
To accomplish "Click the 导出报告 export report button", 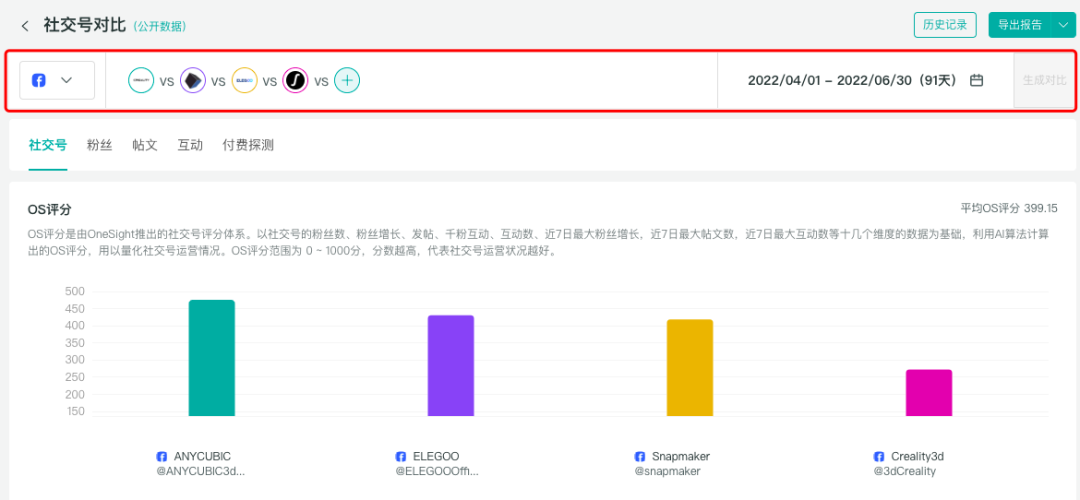I will [x=1019, y=25].
